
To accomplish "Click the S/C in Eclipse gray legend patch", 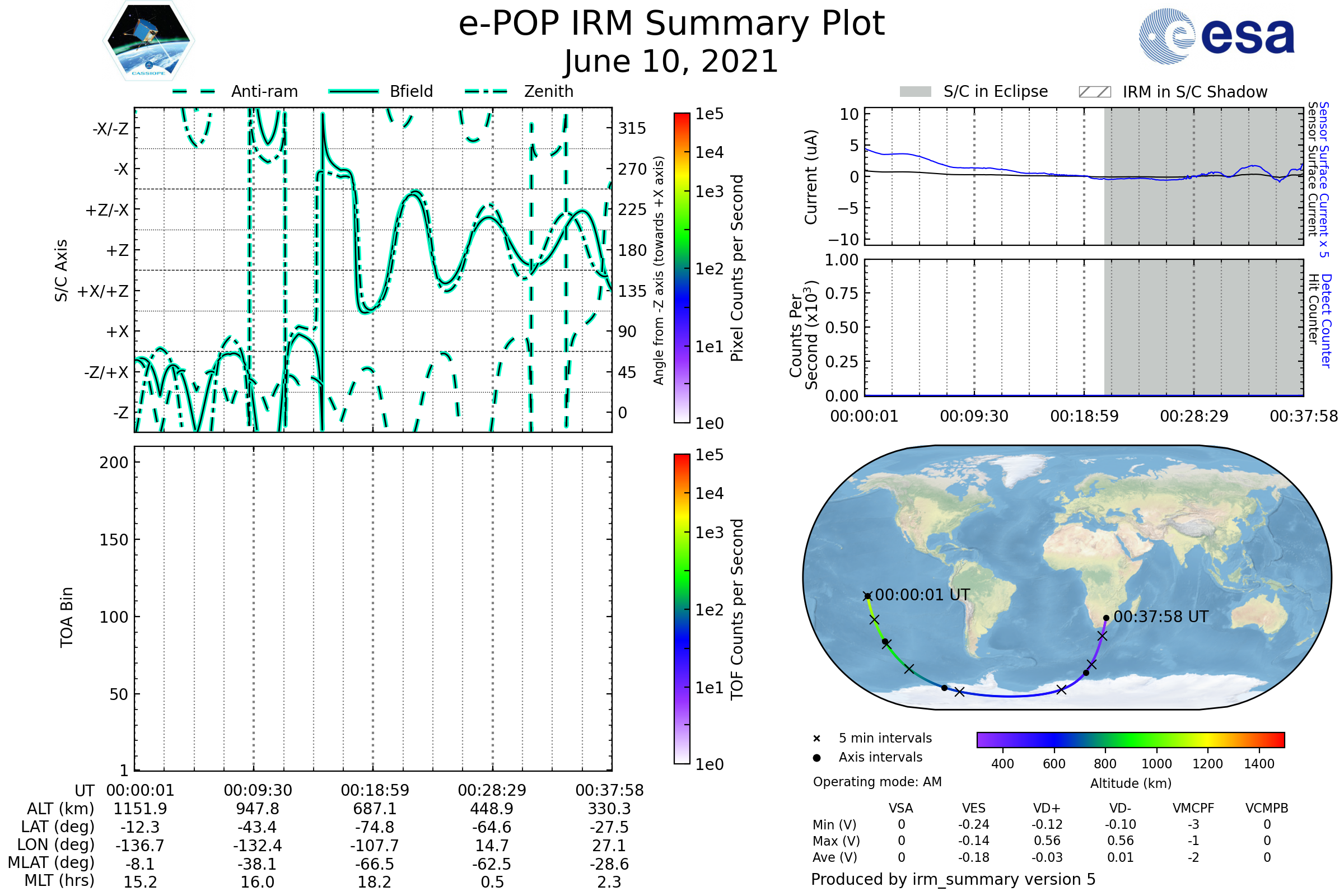I will tap(916, 92).
